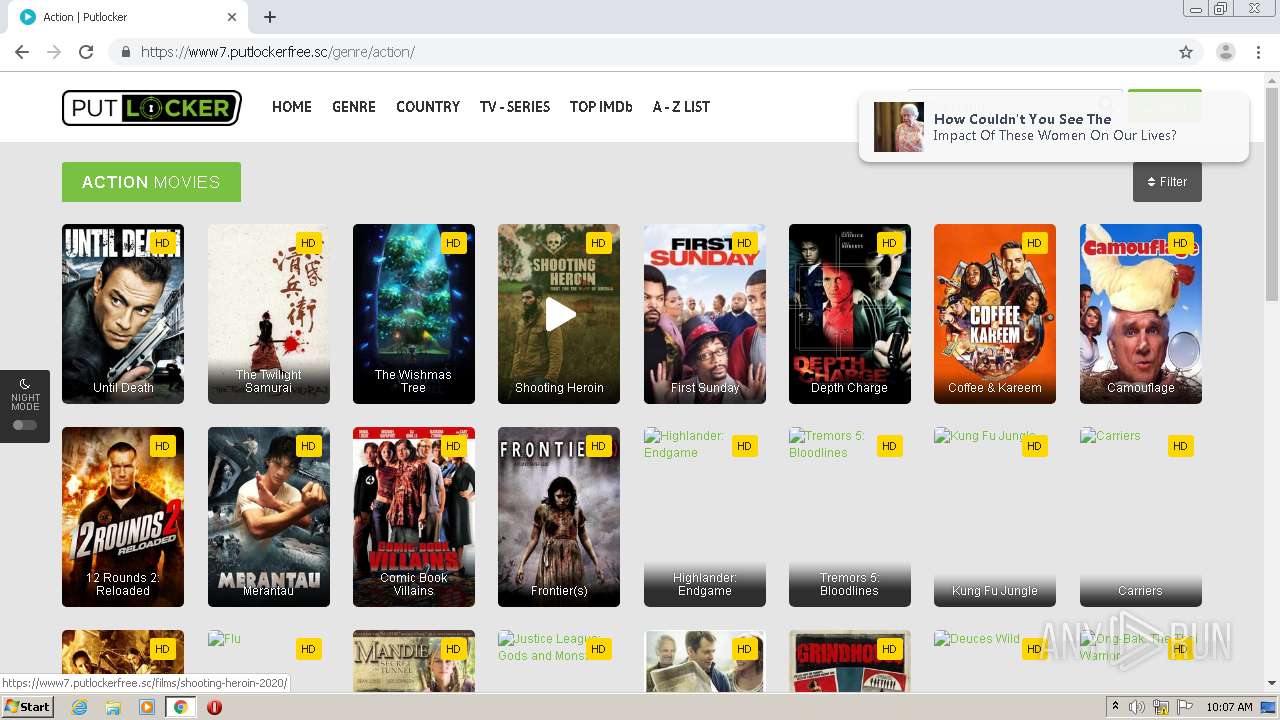The height and width of the screenshot is (720, 1280).
Task: Open The Twilight Samurai poster
Action: (x=269, y=314)
